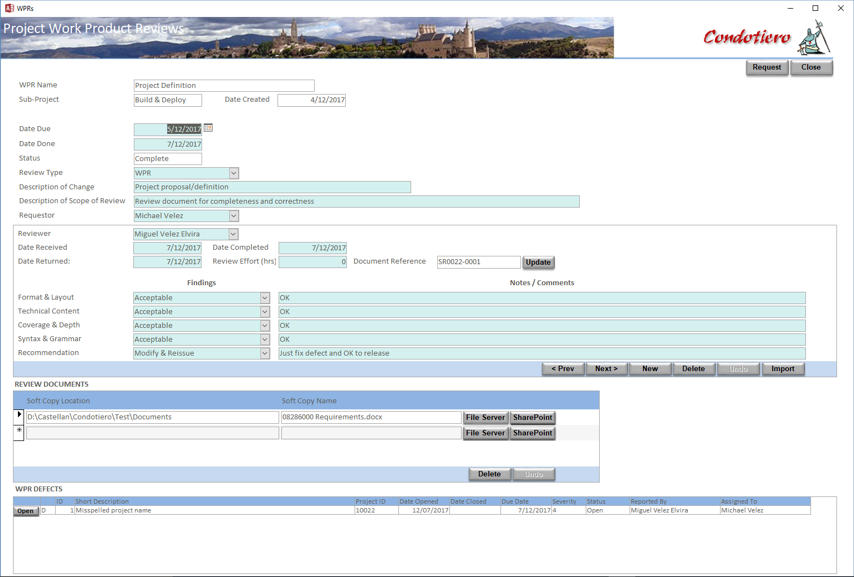Select the Requirements.docx record selector arrow
The width and height of the screenshot is (854, 577).
click(19, 415)
